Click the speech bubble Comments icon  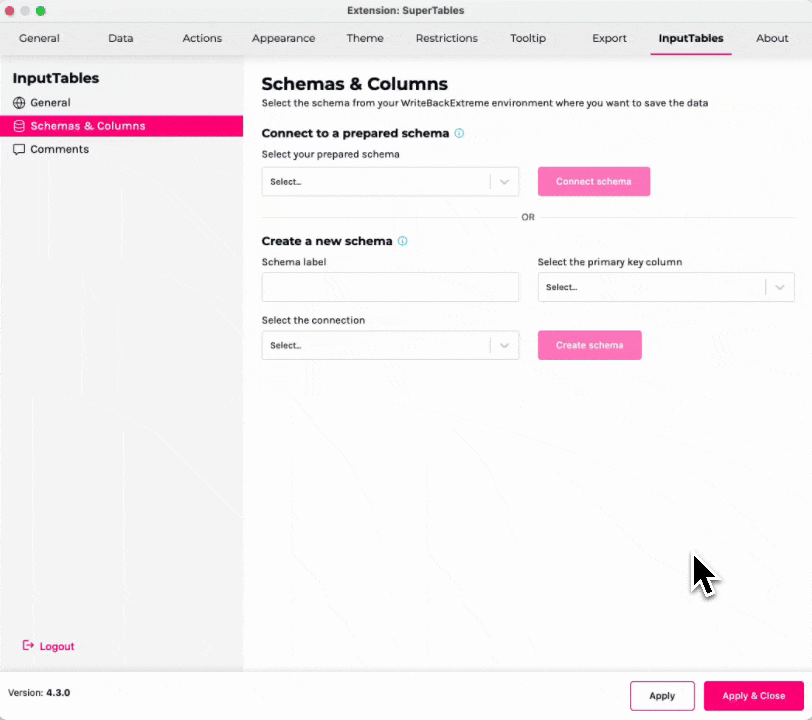coord(19,150)
